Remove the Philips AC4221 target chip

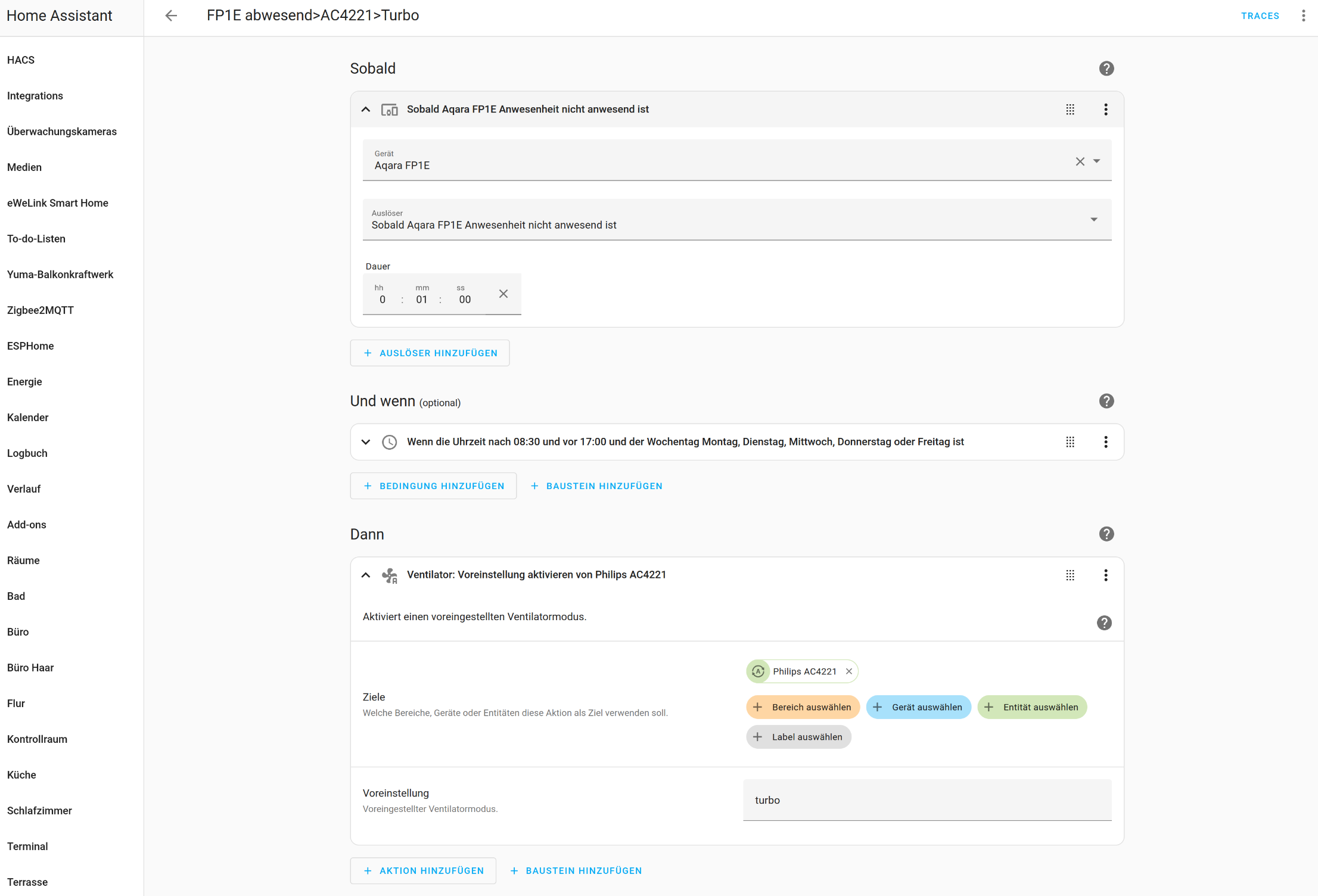[x=849, y=671]
